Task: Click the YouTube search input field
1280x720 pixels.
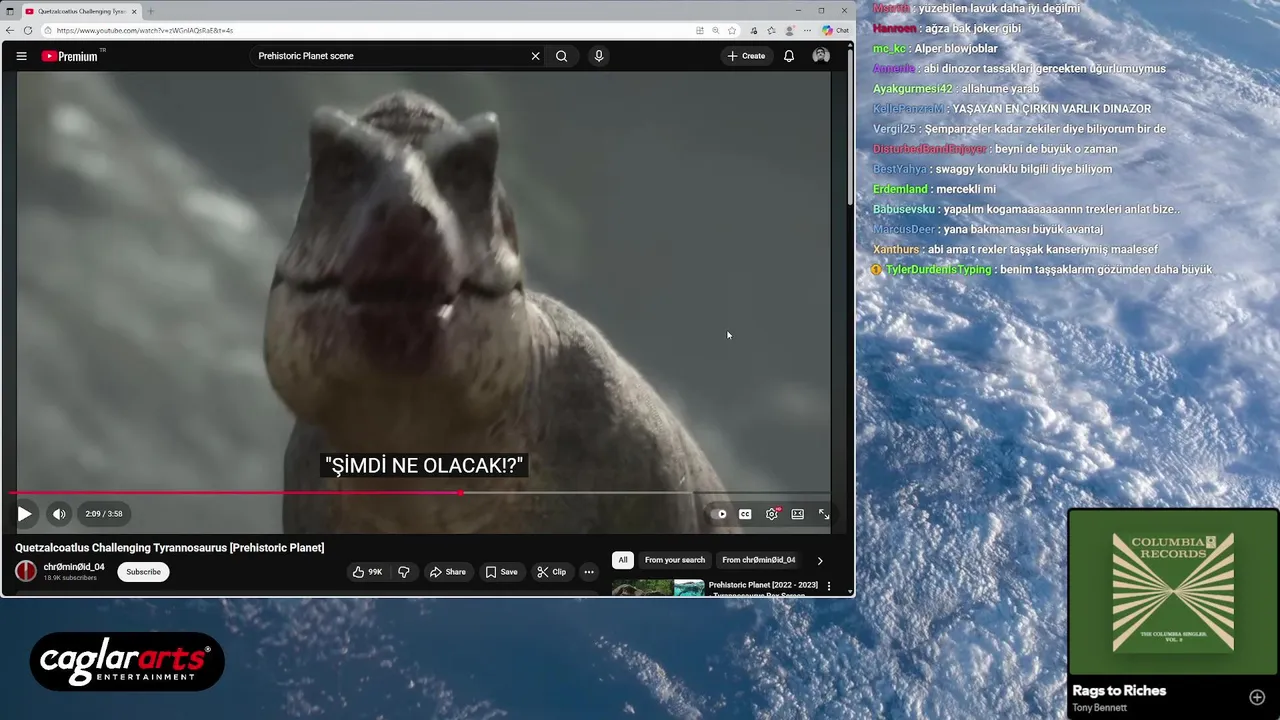Action: 390,56
